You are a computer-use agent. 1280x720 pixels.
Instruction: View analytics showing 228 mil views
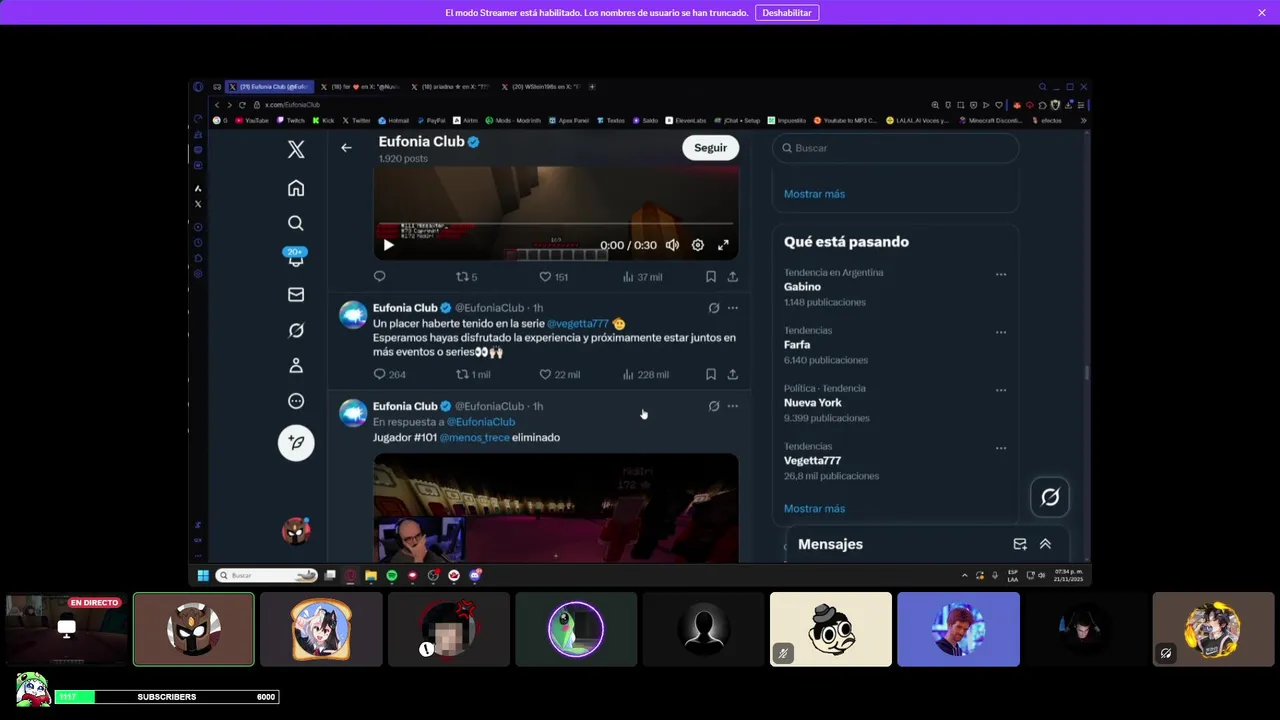645,374
